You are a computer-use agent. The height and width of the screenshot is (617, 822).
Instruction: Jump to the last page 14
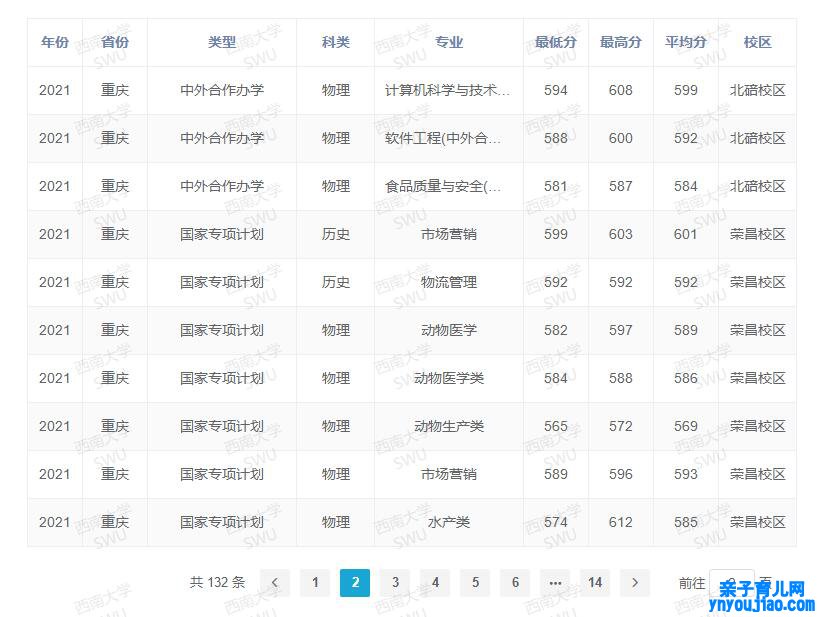596,583
